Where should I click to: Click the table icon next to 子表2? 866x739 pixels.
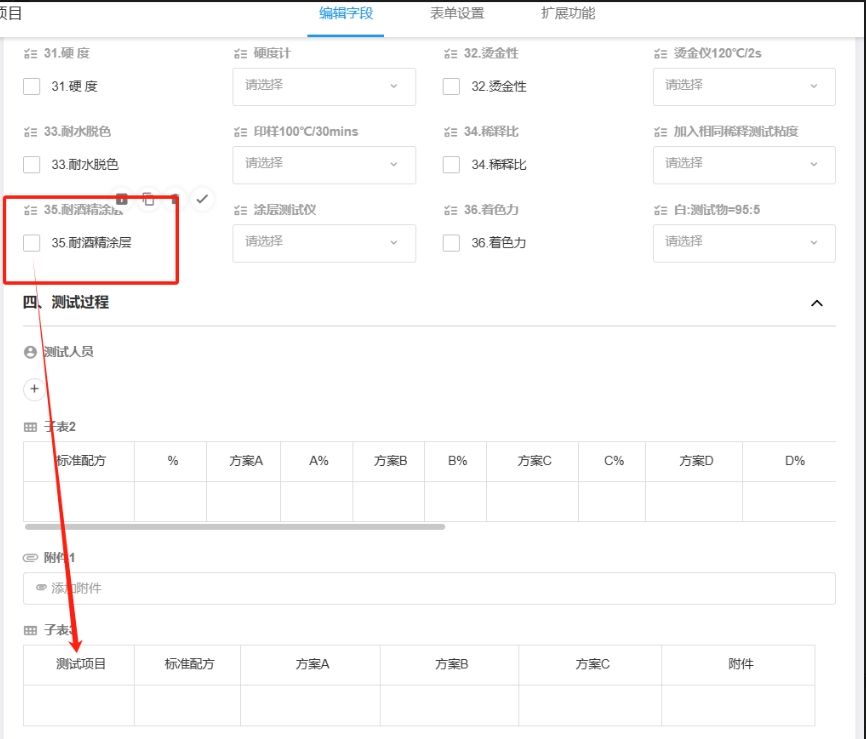tap(30, 427)
